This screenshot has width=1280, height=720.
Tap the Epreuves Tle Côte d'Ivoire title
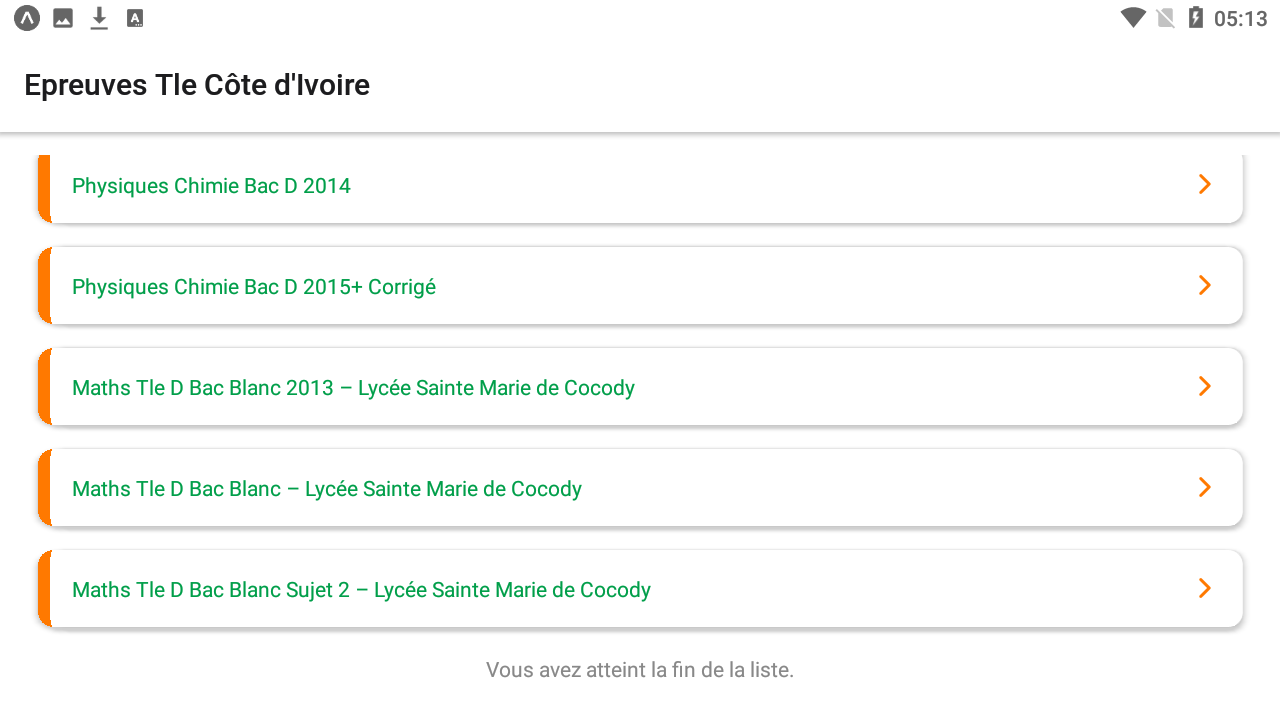pos(197,86)
